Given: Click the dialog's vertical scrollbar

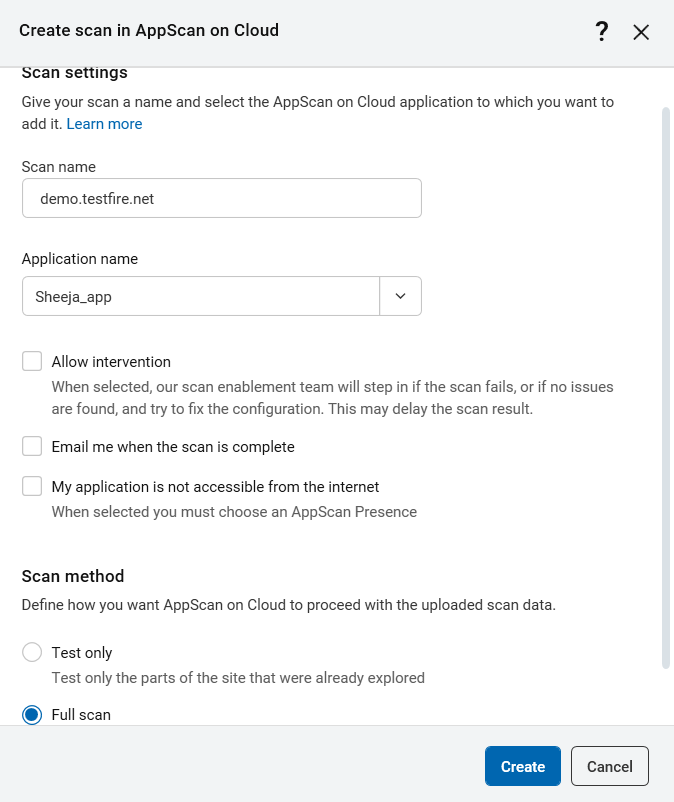Looking at the screenshot, I should (x=666, y=388).
